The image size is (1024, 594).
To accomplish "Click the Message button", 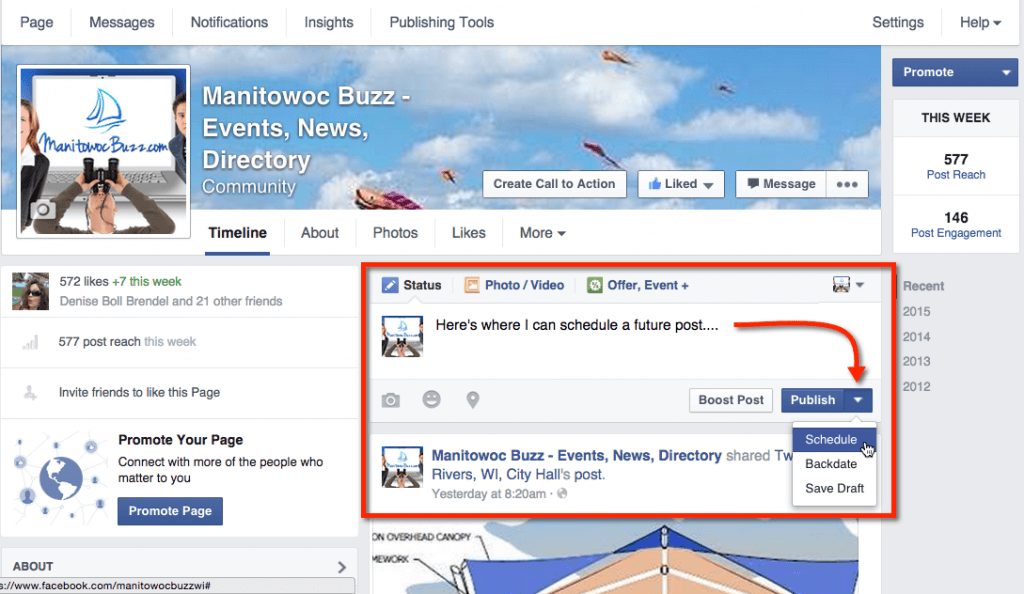I will point(781,184).
